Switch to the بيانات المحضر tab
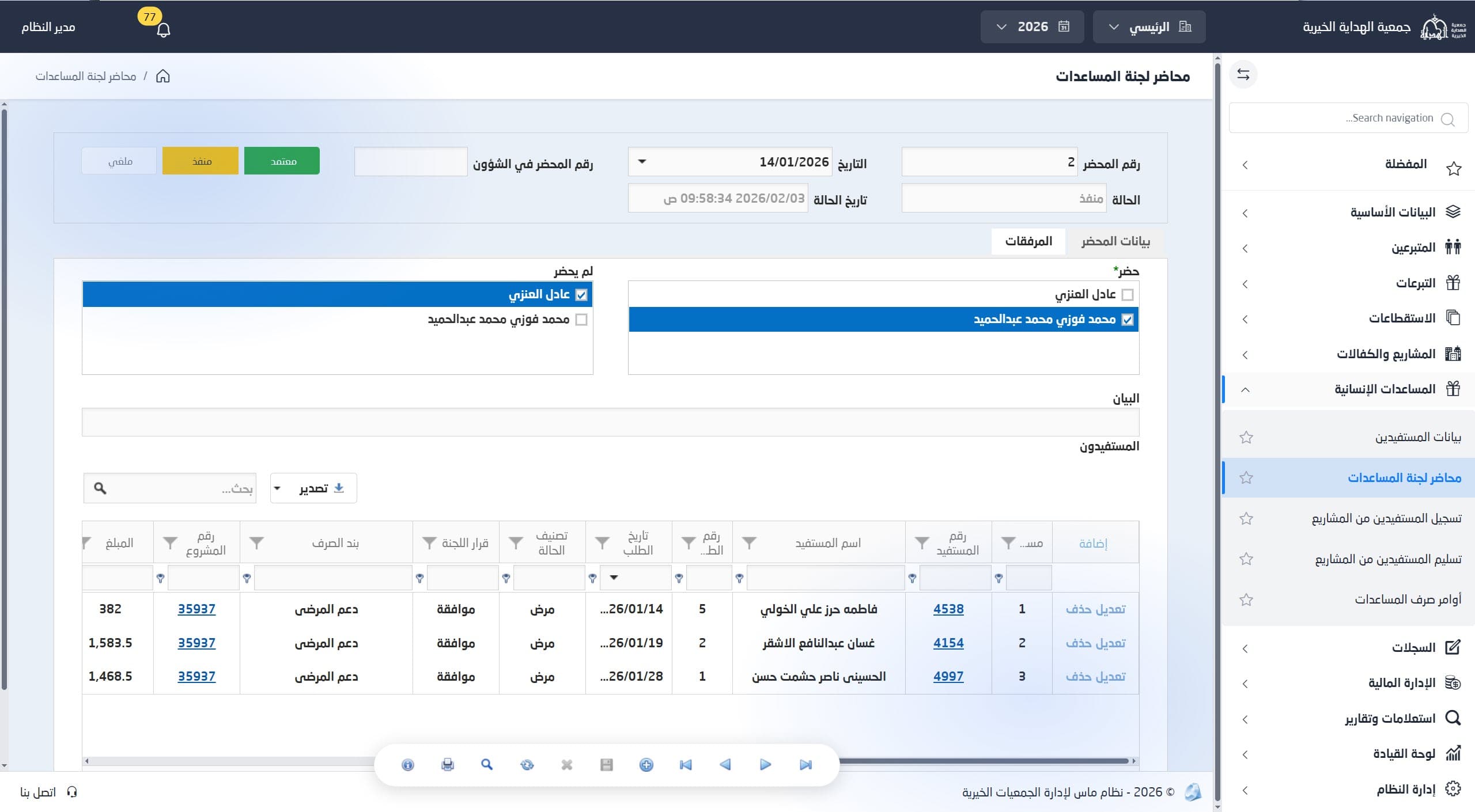 point(1115,241)
